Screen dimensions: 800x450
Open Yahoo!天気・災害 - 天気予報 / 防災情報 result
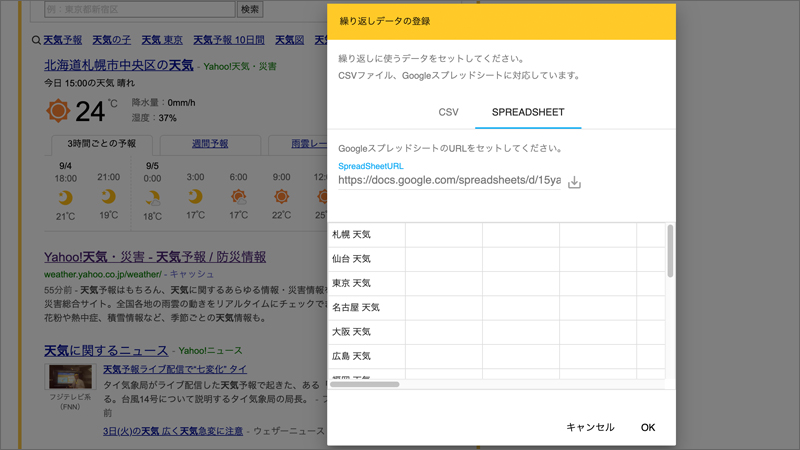[x=155, y=257]
